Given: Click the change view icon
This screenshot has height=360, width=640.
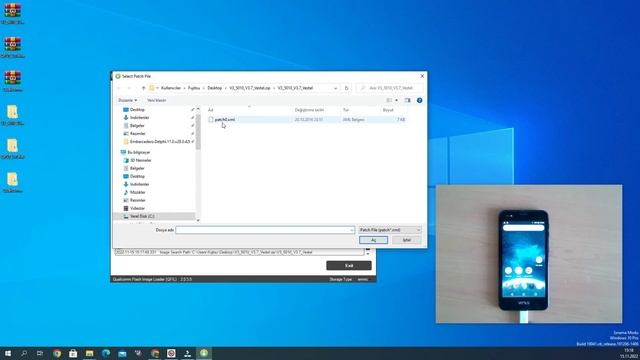Looking at the screenshot, I should (389, 100).
